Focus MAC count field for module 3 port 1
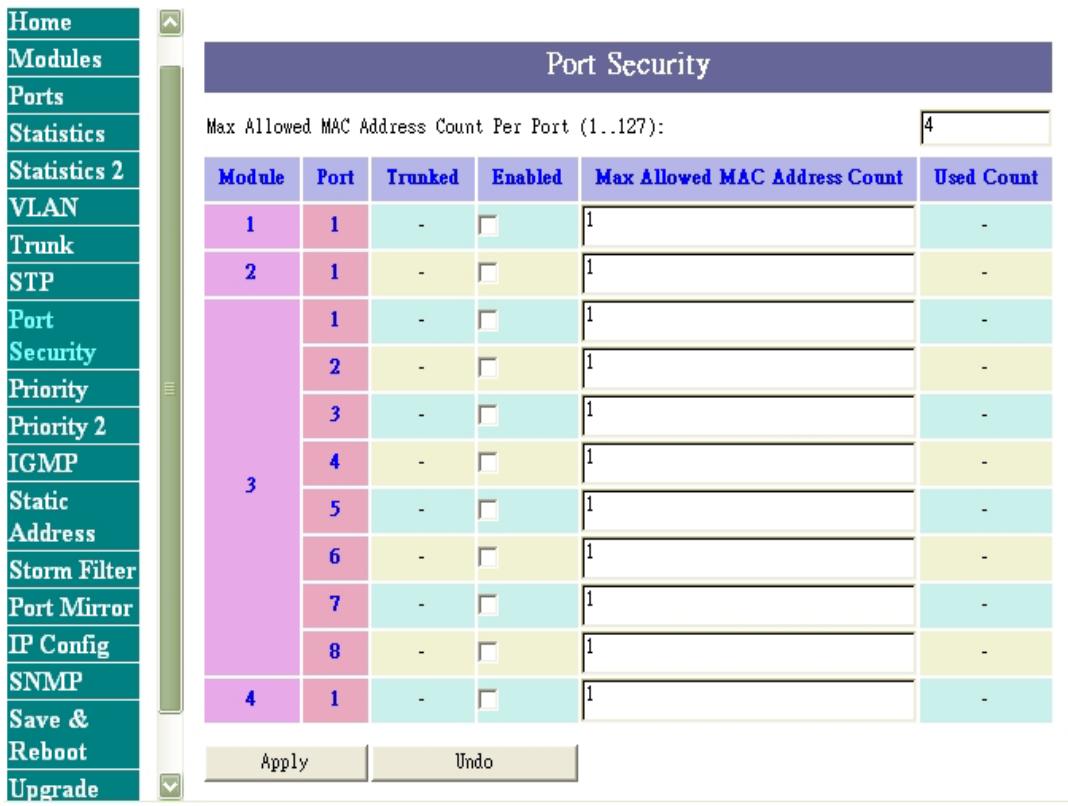This screenshot has height=806, width=1068. coord(749,321)
